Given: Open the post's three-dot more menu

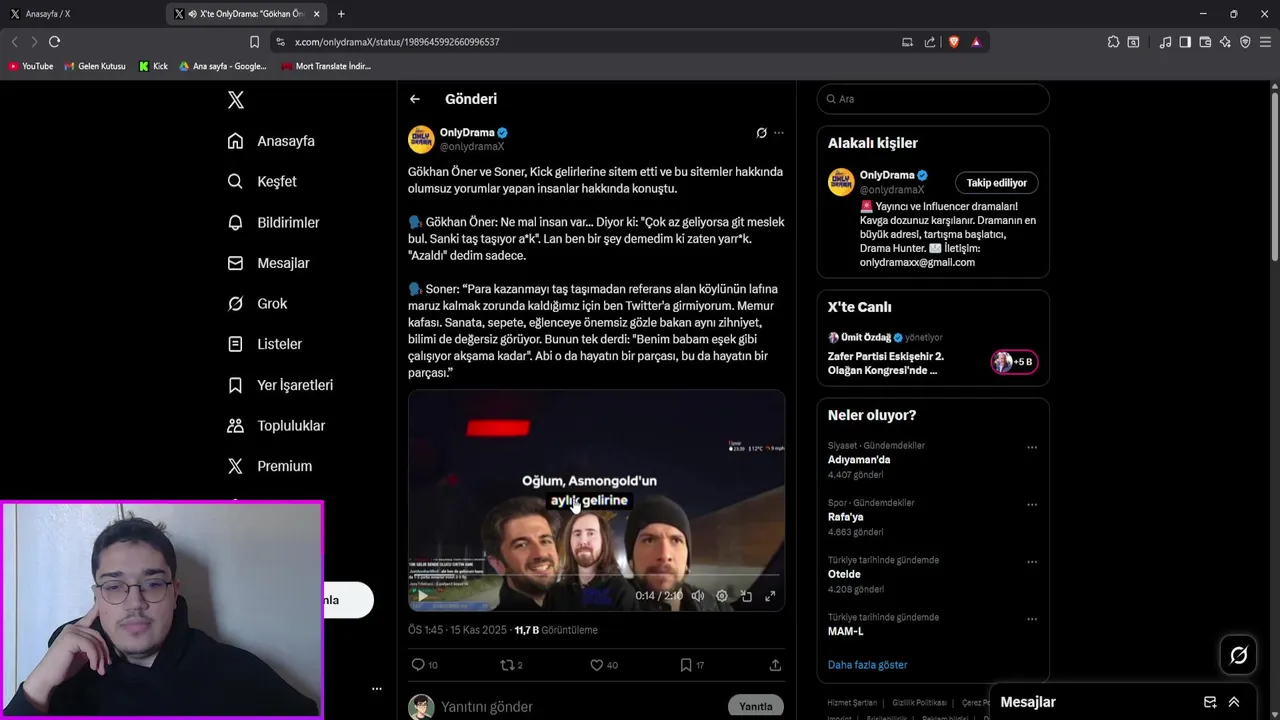Looking at the screenshot, I should click(779, 133).
